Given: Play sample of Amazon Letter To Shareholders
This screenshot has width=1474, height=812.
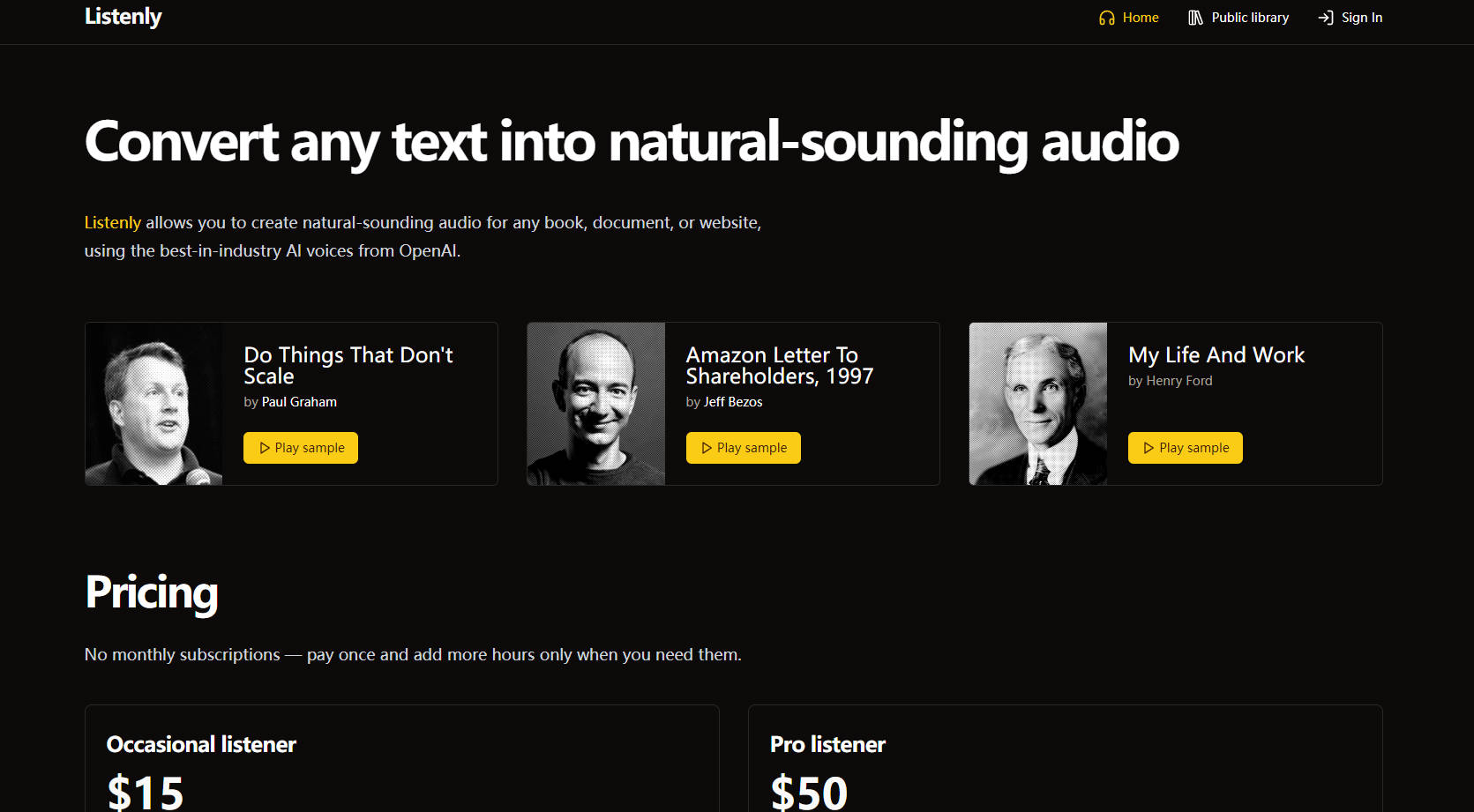Looking at the screenshot, I should pyautogui.click(x=744, y=448).
